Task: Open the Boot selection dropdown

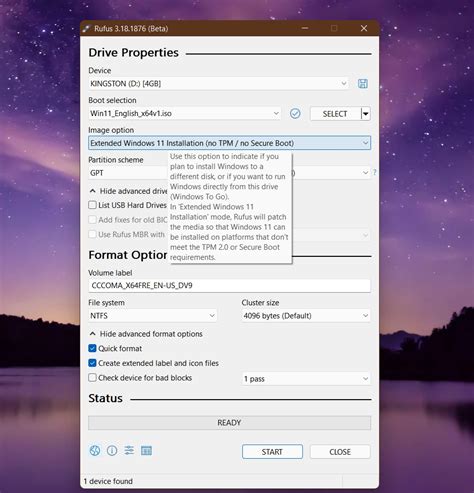Action: 184,114
